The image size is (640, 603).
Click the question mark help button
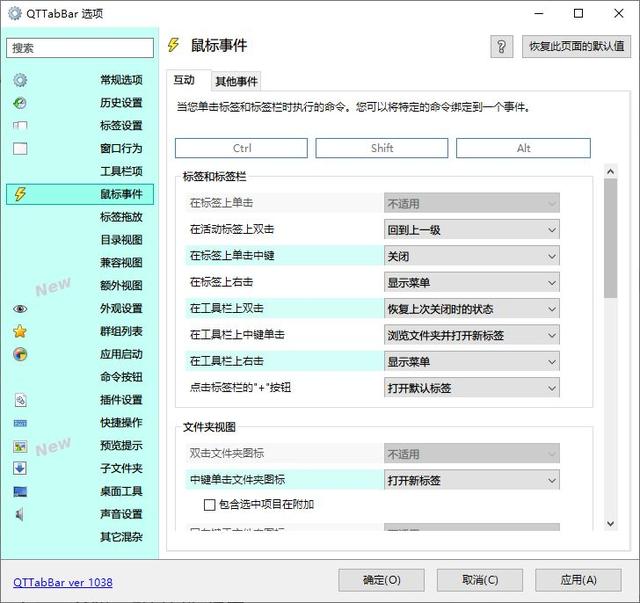[502, 47]
